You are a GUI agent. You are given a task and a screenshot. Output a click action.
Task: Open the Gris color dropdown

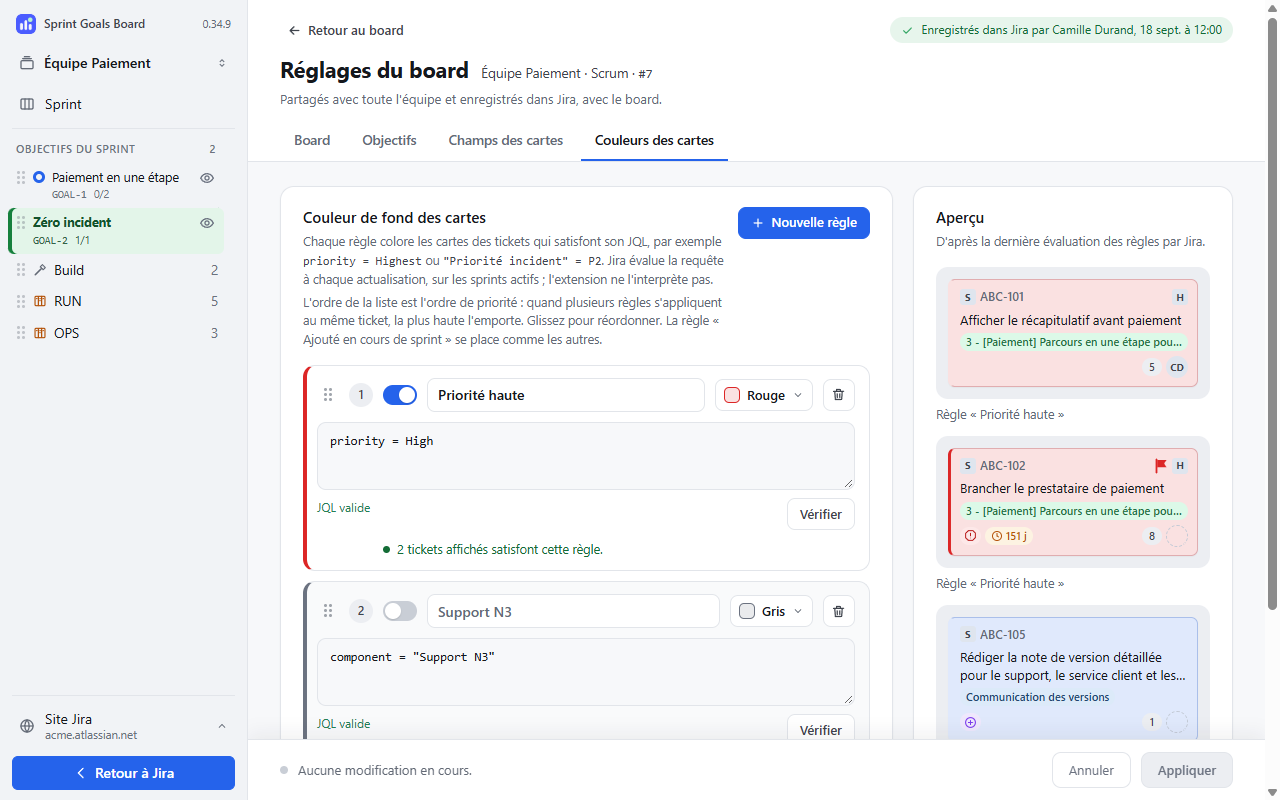coord(771,611)
